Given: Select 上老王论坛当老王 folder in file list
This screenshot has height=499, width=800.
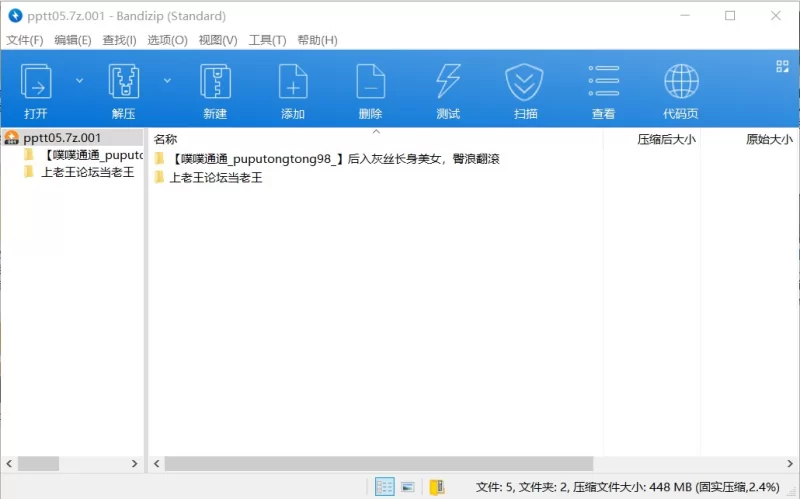Looking at the screenshot, I should coord(215,178).
